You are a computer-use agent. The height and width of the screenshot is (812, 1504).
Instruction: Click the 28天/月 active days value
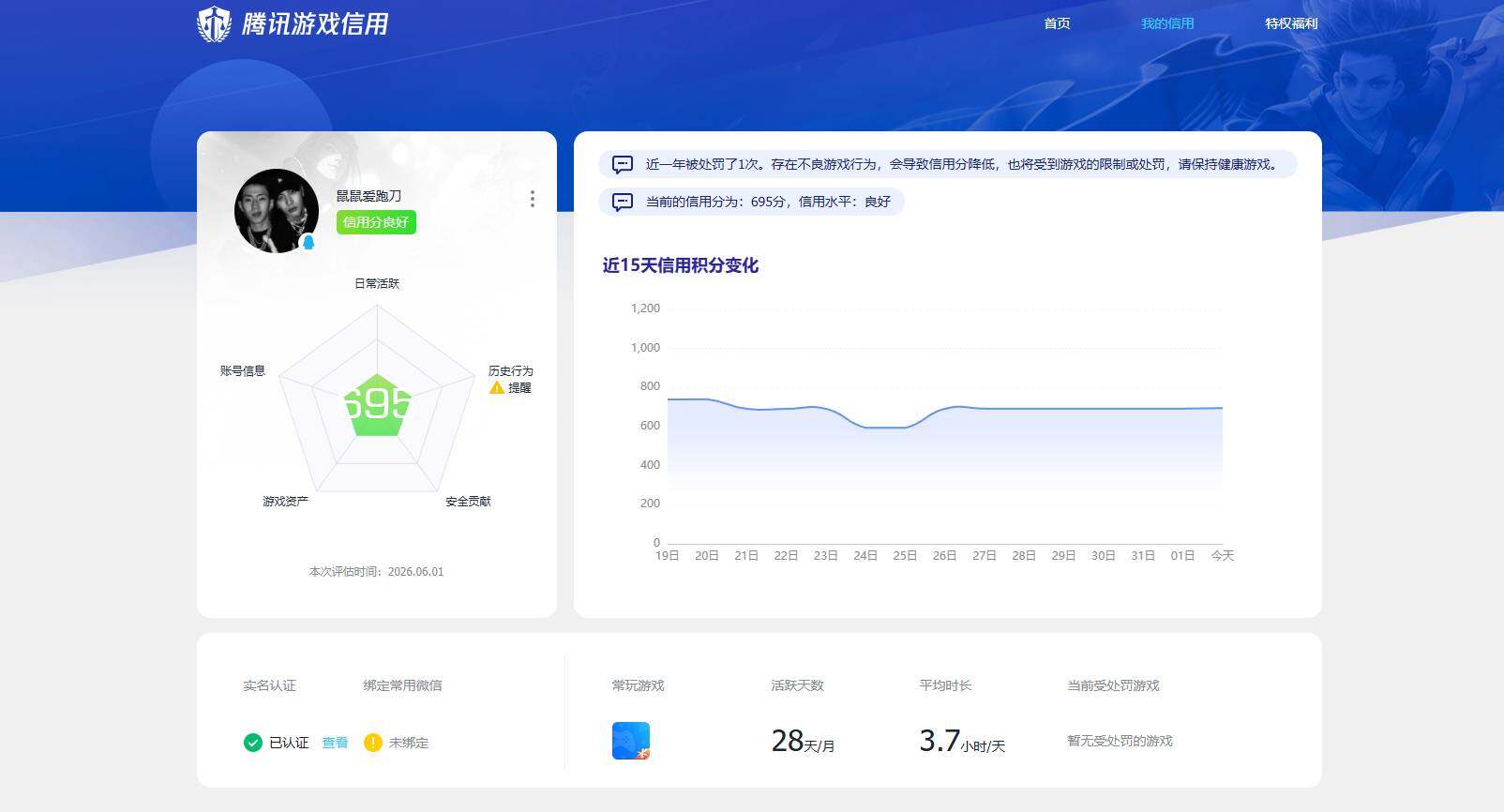click(x=803, y=741)
